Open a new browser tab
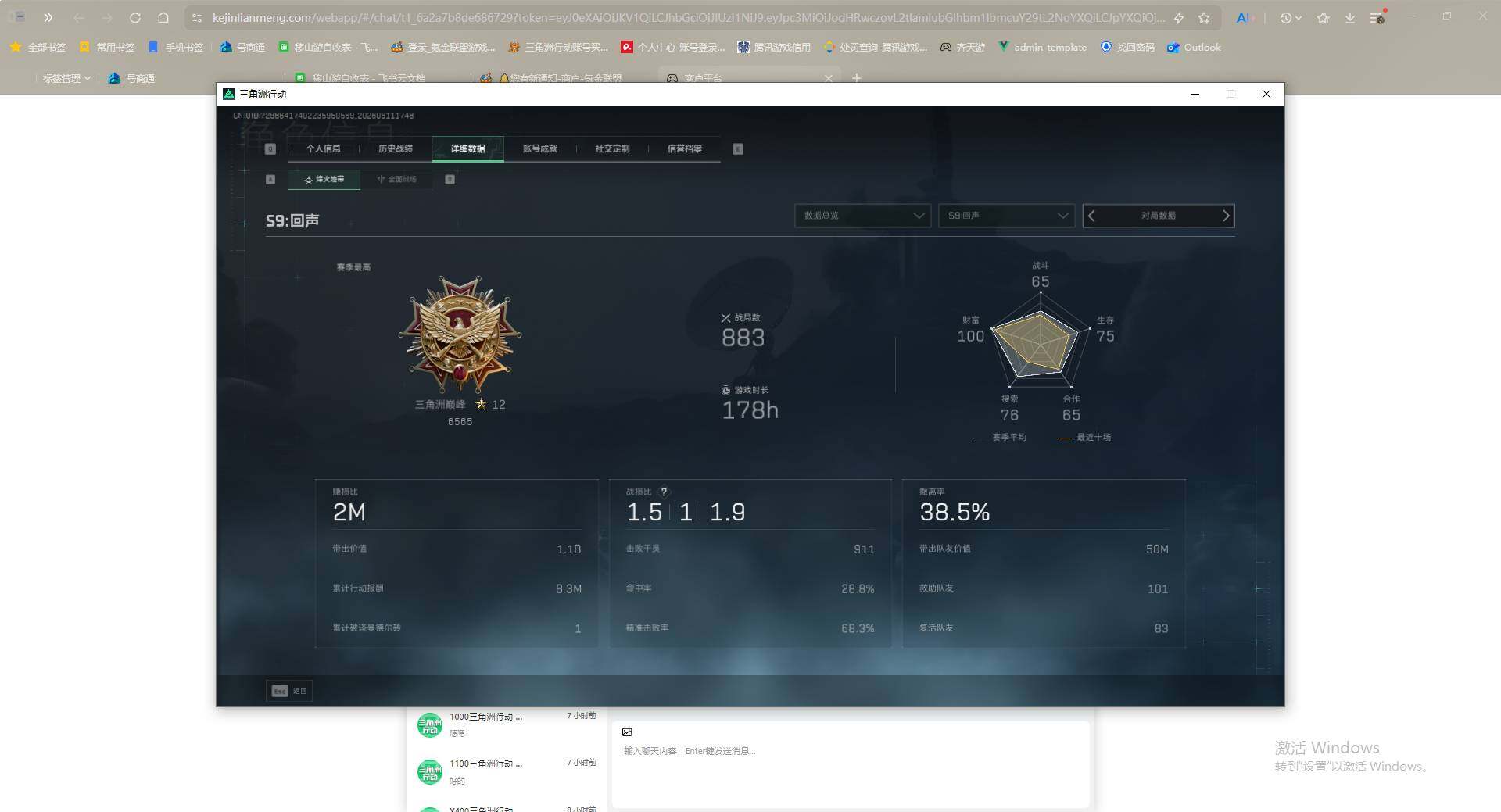1501x812 pixels. 857,78
